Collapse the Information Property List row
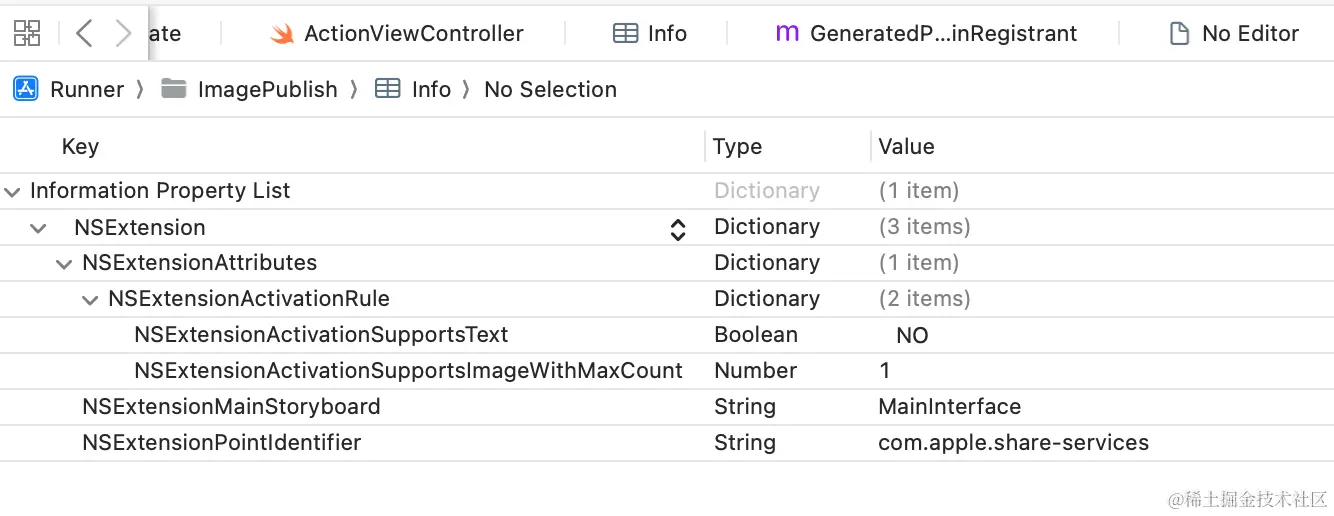The height and width of the screenshot is (516, 1334). pyautogui.click(x=12, y=191)
